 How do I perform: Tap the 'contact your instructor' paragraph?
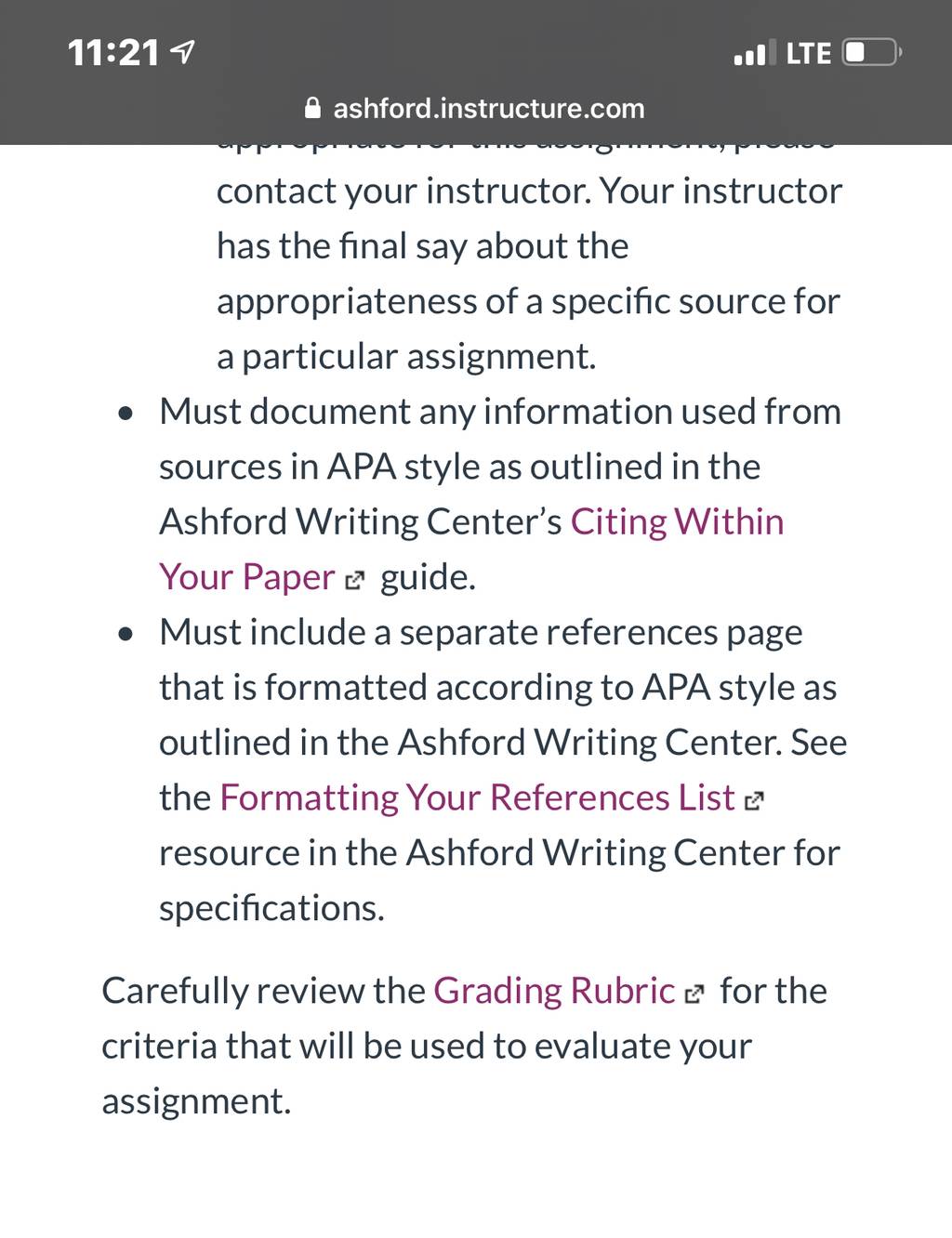coord(529,273)
